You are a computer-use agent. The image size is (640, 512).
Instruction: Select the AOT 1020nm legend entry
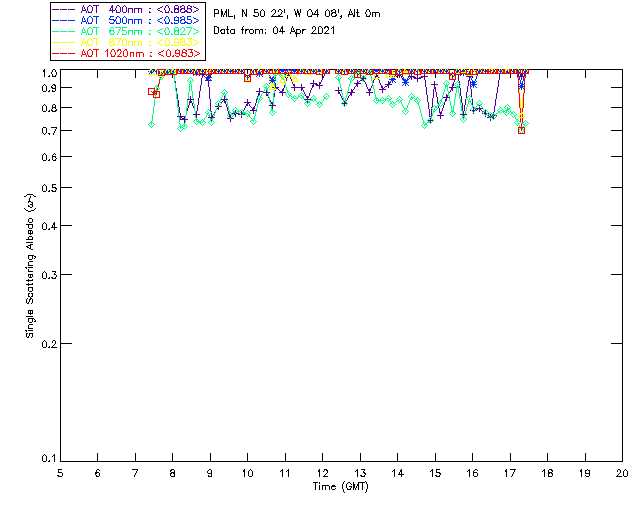tap(127, 53)
